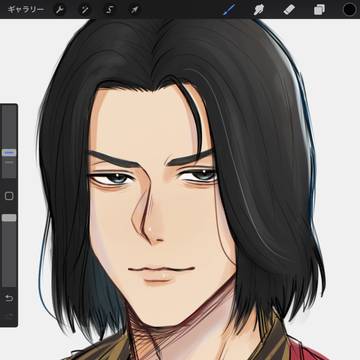The height and width of the screenshot is (360, 360).
Task: Open the active color picker circle
Action: pos(349,9)
